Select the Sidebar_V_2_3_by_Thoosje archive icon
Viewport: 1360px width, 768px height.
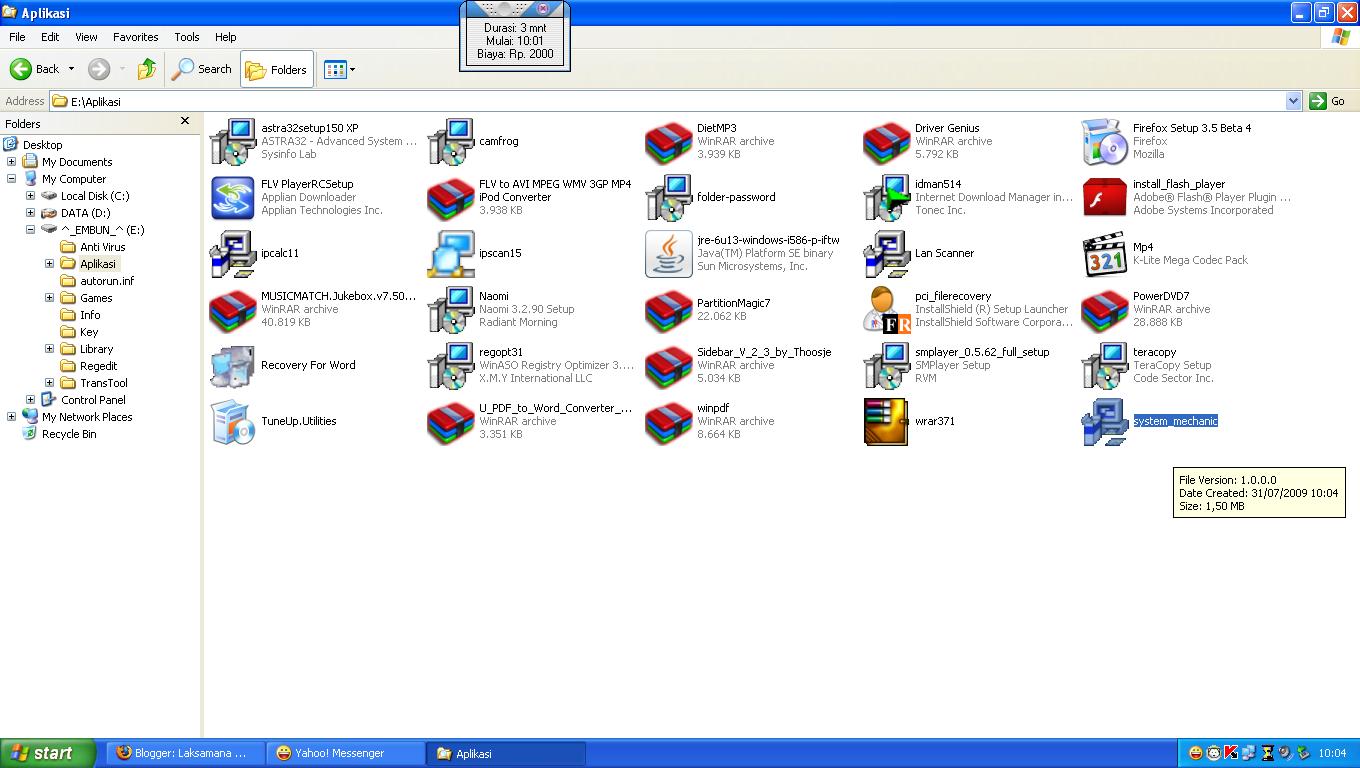[x=669, y=365]
